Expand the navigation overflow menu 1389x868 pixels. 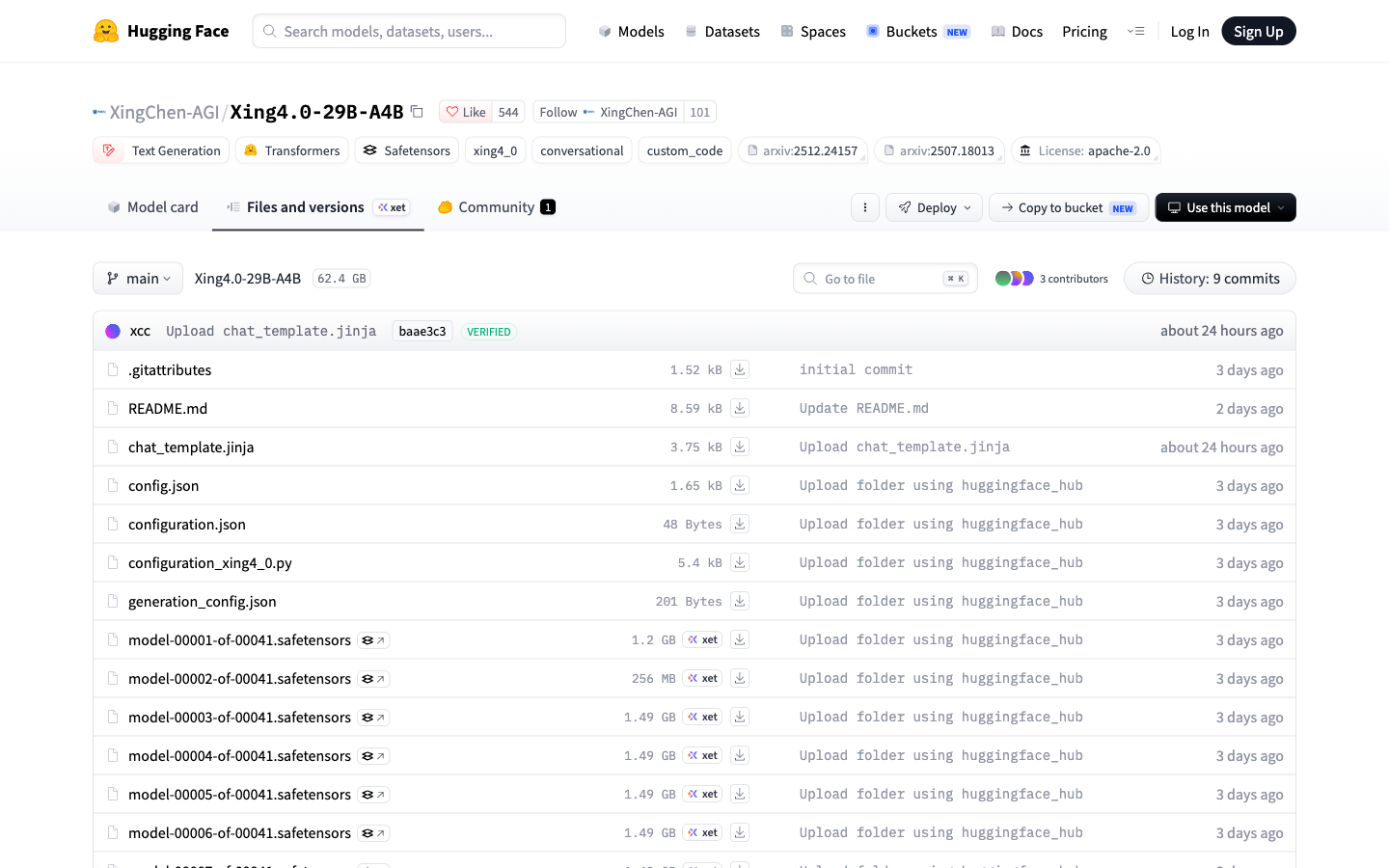(x=1135, y=32)
